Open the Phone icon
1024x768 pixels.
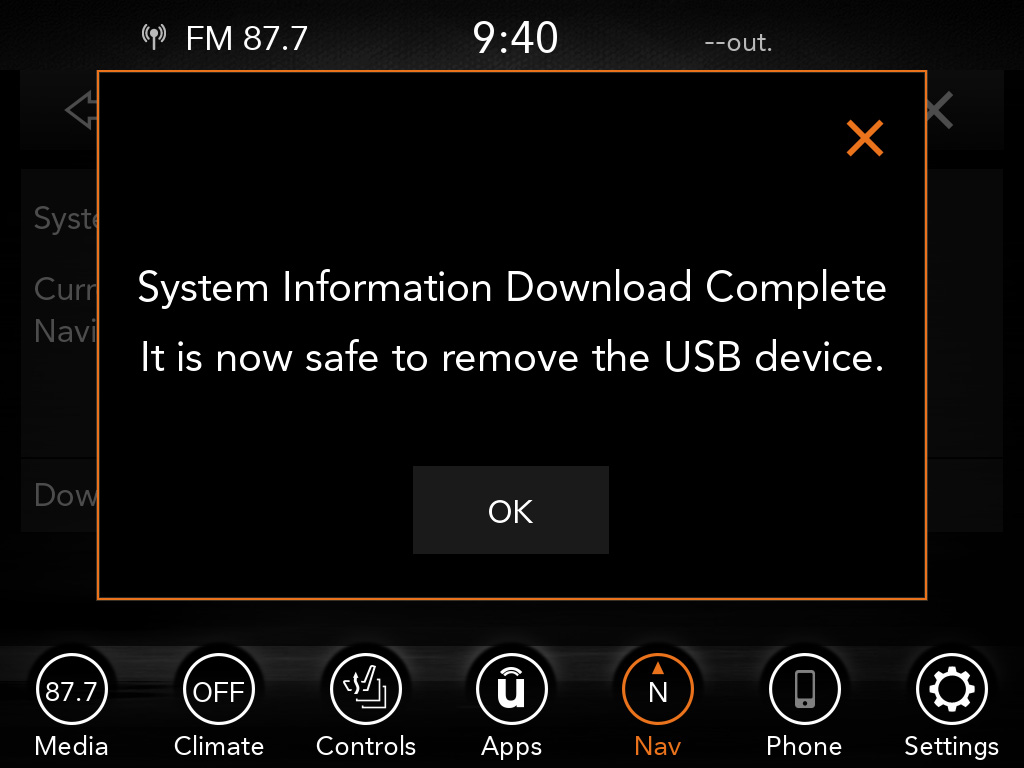tap(805, 690)
